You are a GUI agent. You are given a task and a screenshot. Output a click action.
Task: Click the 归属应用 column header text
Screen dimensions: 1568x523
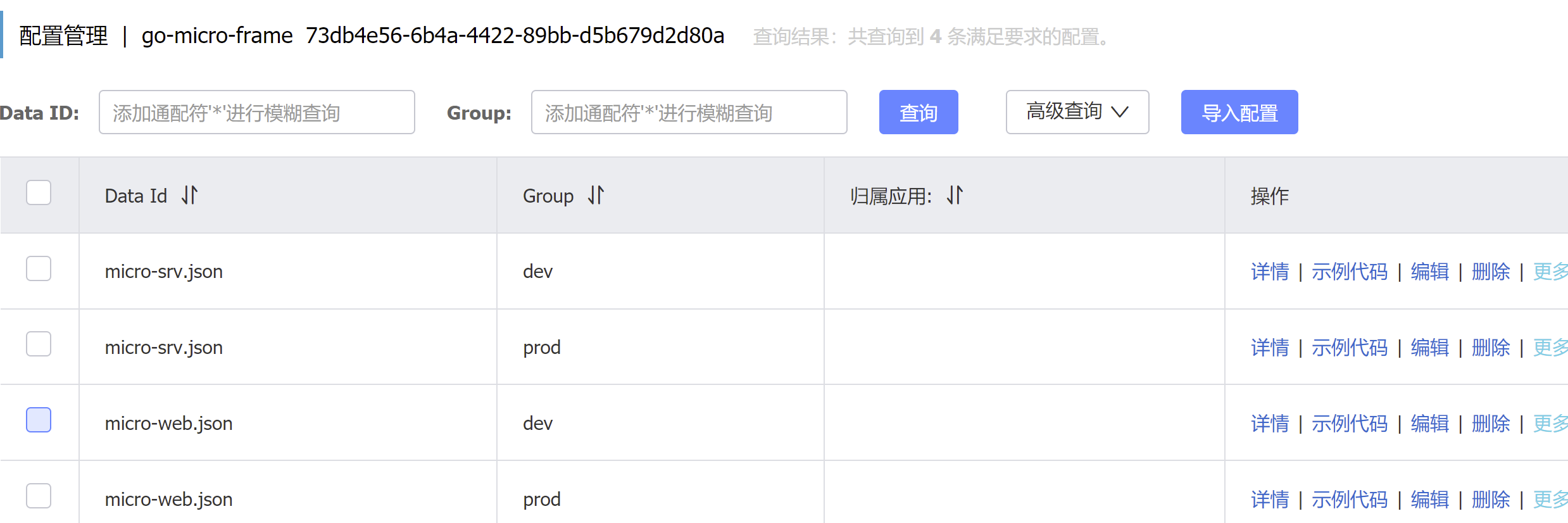coord(891,196)
